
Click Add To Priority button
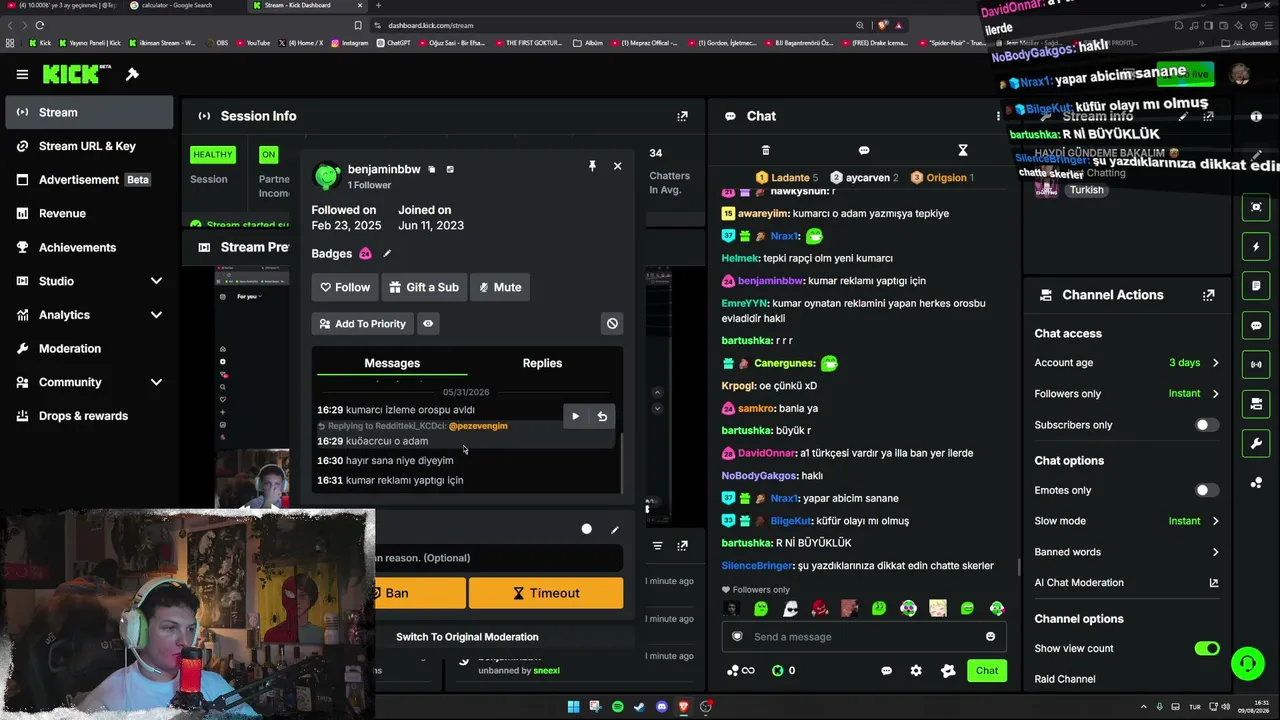[x=362, y=324]
